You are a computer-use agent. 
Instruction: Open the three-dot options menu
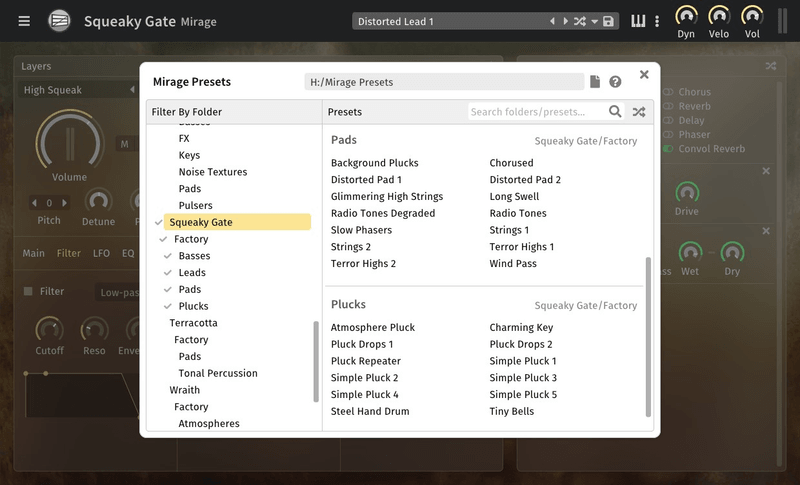657,21
